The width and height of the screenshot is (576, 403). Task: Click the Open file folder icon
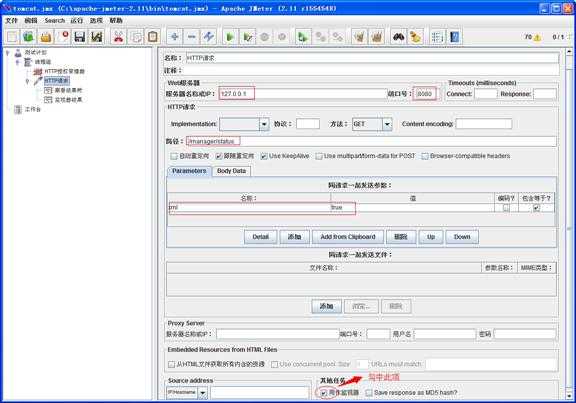pyautogui.click(x=46, y=37)
